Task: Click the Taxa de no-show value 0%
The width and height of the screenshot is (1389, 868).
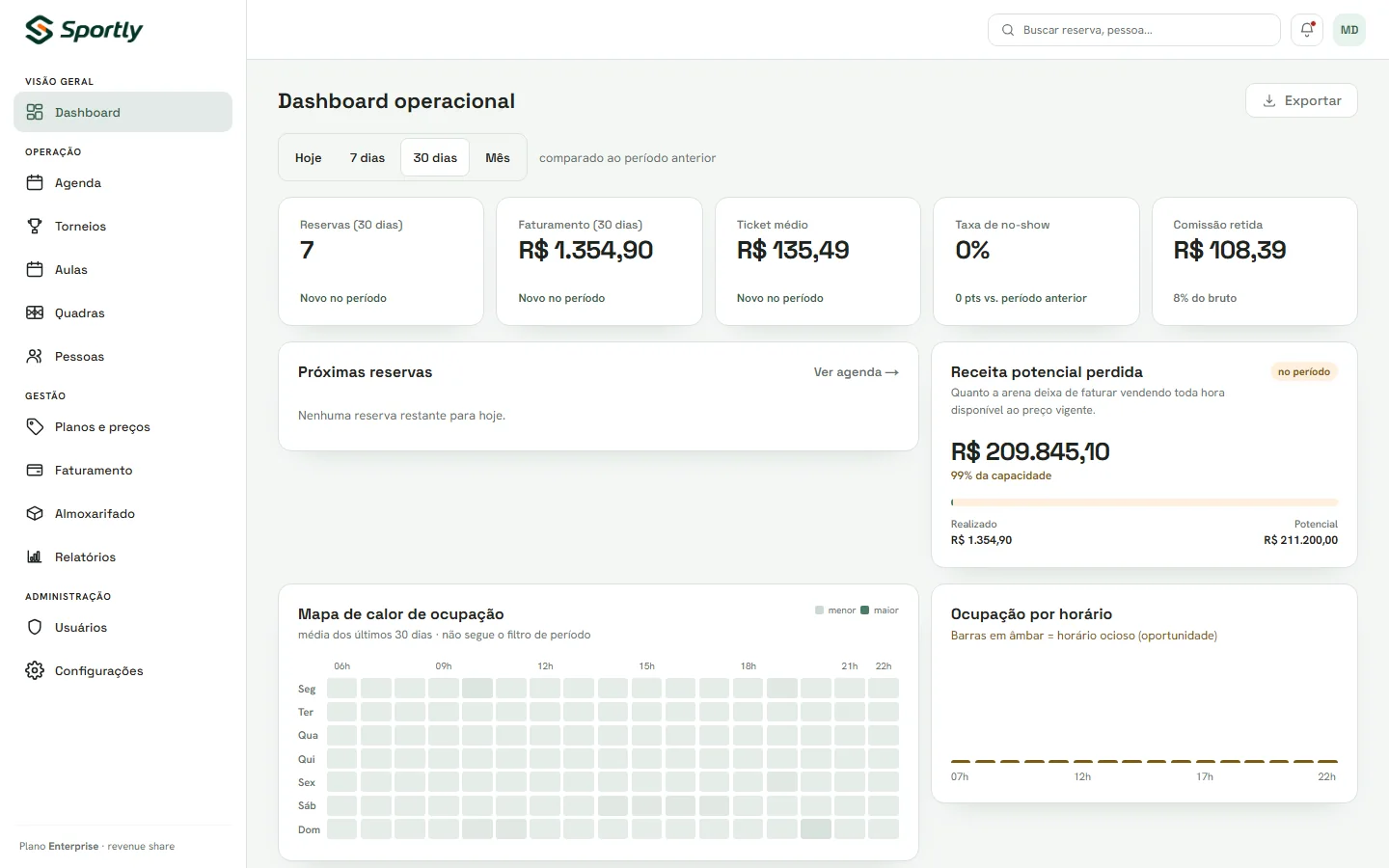Action: click(x=972, y=251)
